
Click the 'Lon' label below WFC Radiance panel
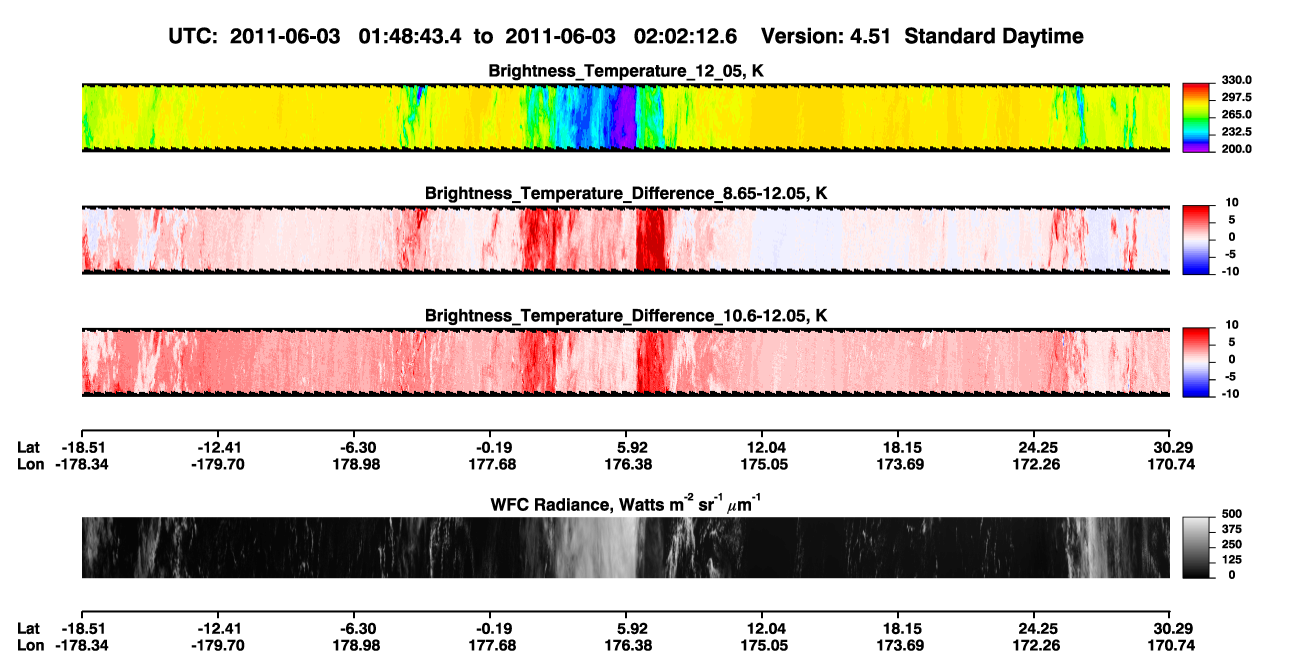pos(30,645)
